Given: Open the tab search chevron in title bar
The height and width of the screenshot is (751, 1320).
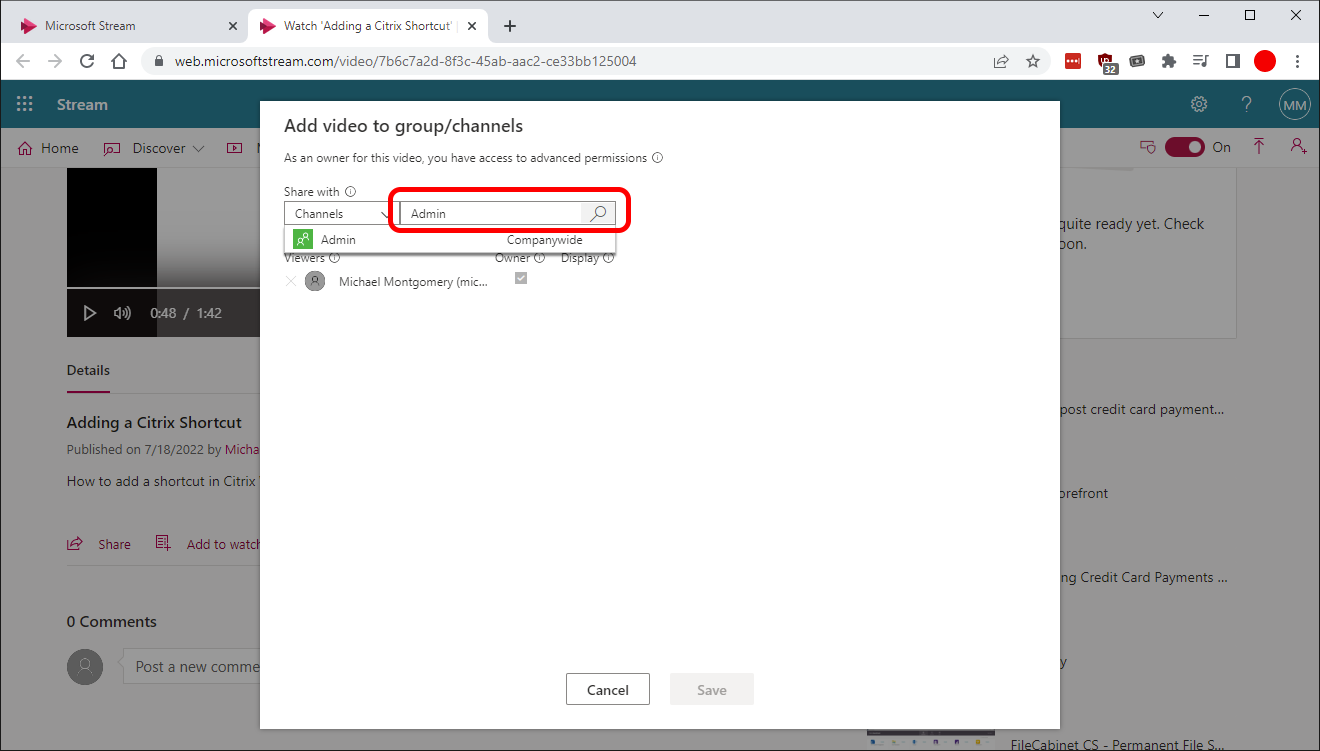Looking at the screenshot, I should [1158, 15].
